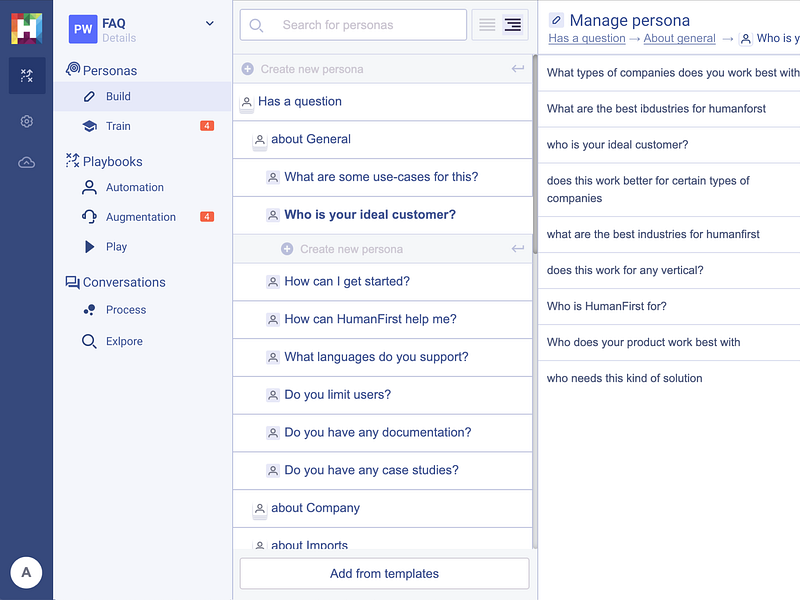This screenshot has width=800, height=600.
Task: Open the Train menu item
Action: pyautogui.click(x=118, y=126)
